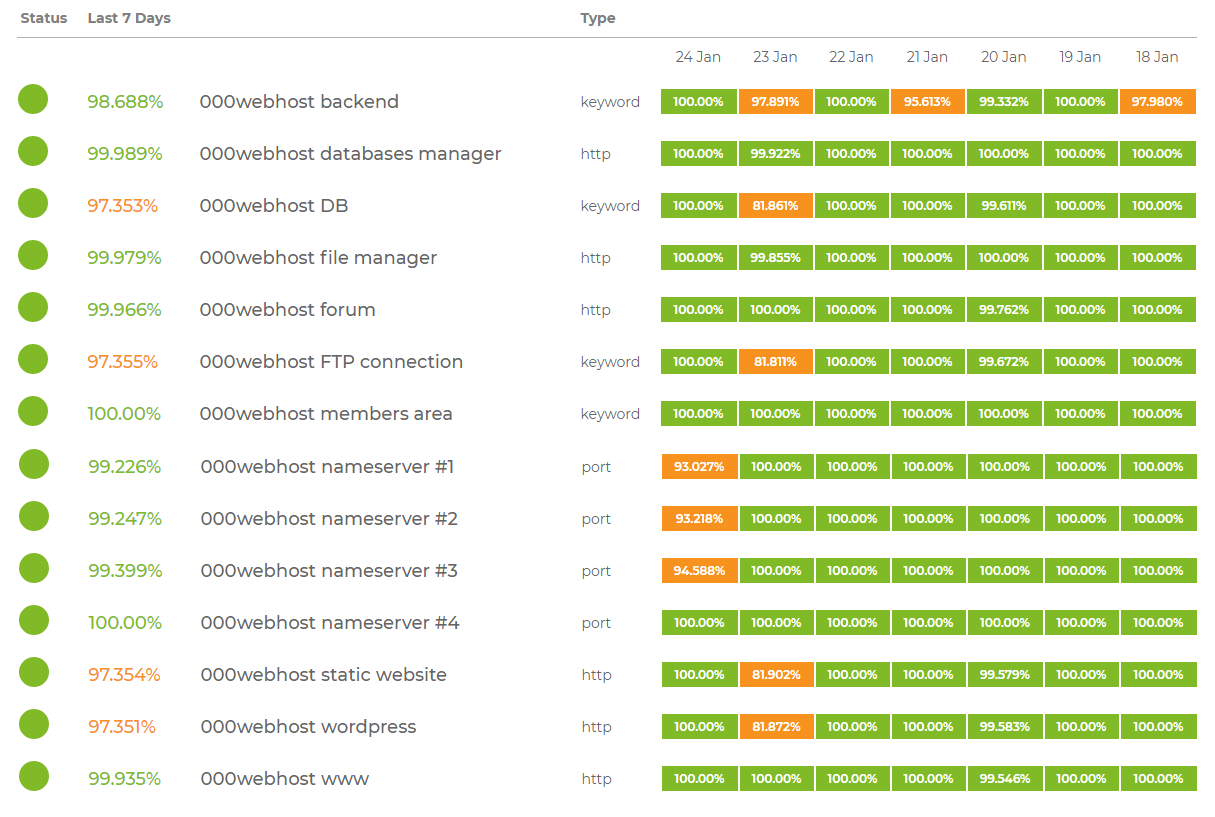Select the 97.354% uptime for static website

[124, 675]
